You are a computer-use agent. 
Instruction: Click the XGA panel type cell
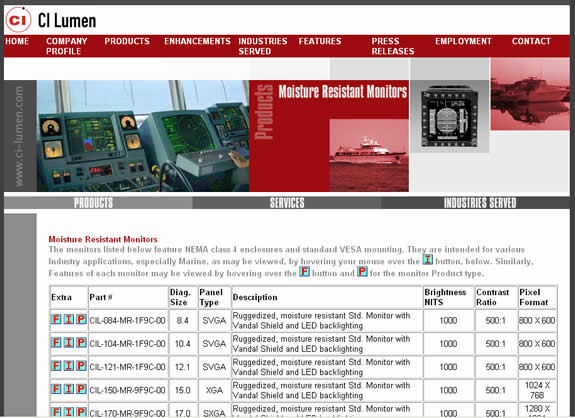pyautogui.click(x=214, y=390)
